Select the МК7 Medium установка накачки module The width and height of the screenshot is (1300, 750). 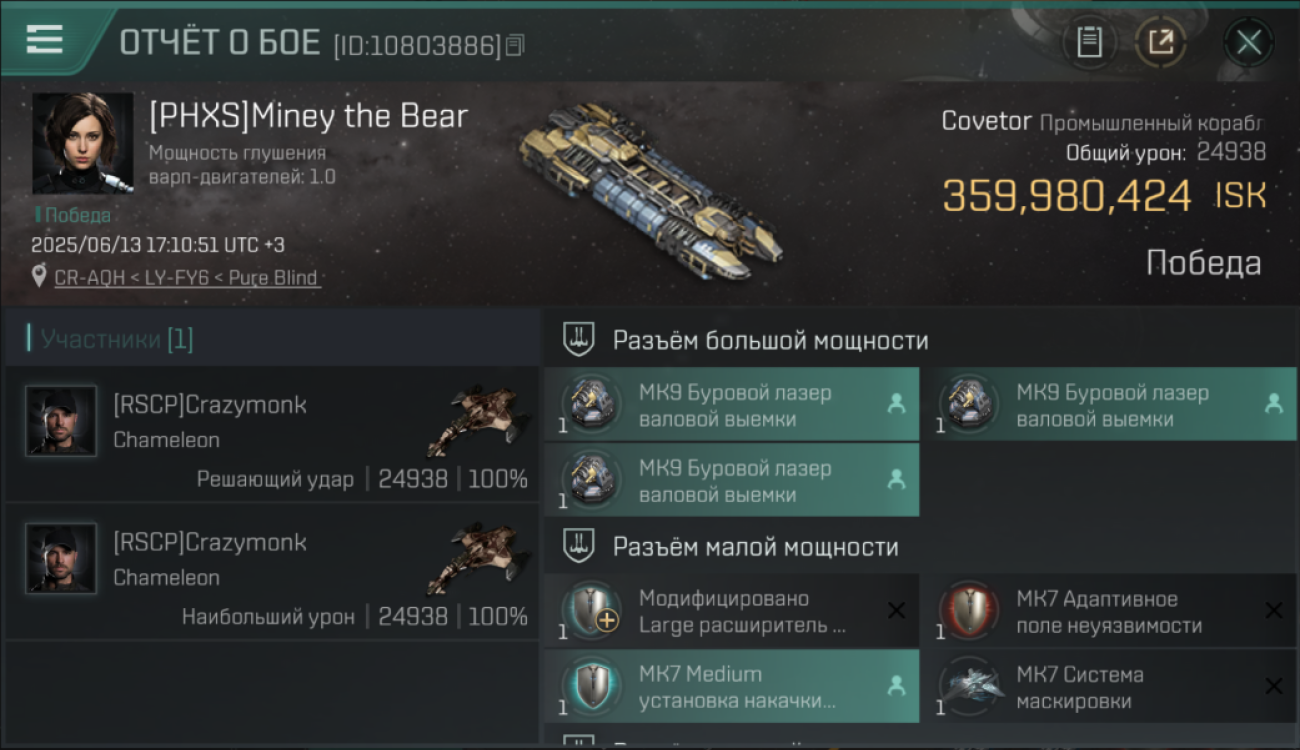coord(731,686)
